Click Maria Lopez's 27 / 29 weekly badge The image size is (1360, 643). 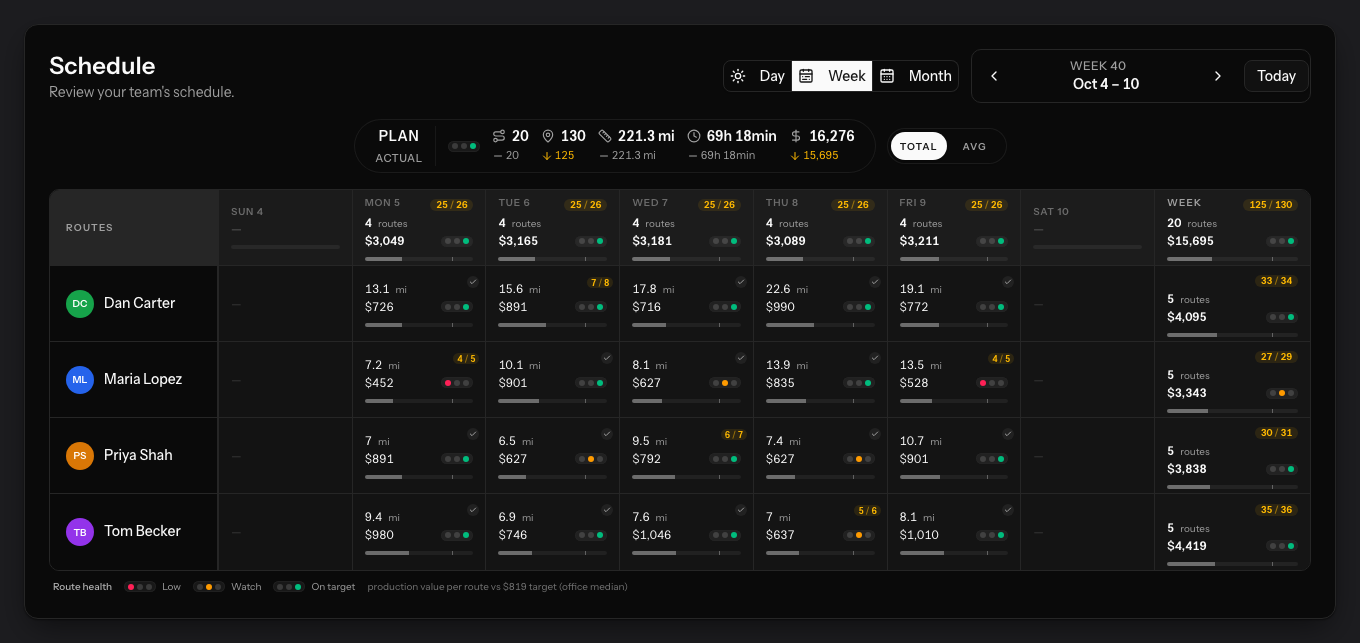coord(1277,357)
